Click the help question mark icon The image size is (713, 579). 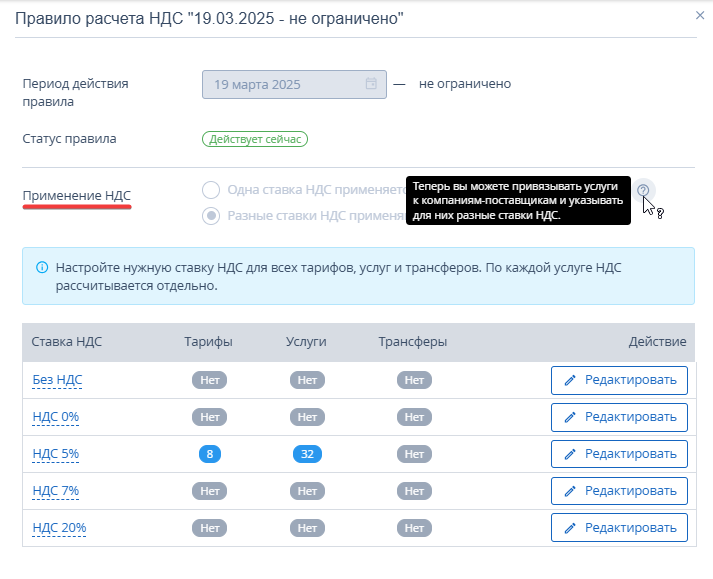click(643, 190)
